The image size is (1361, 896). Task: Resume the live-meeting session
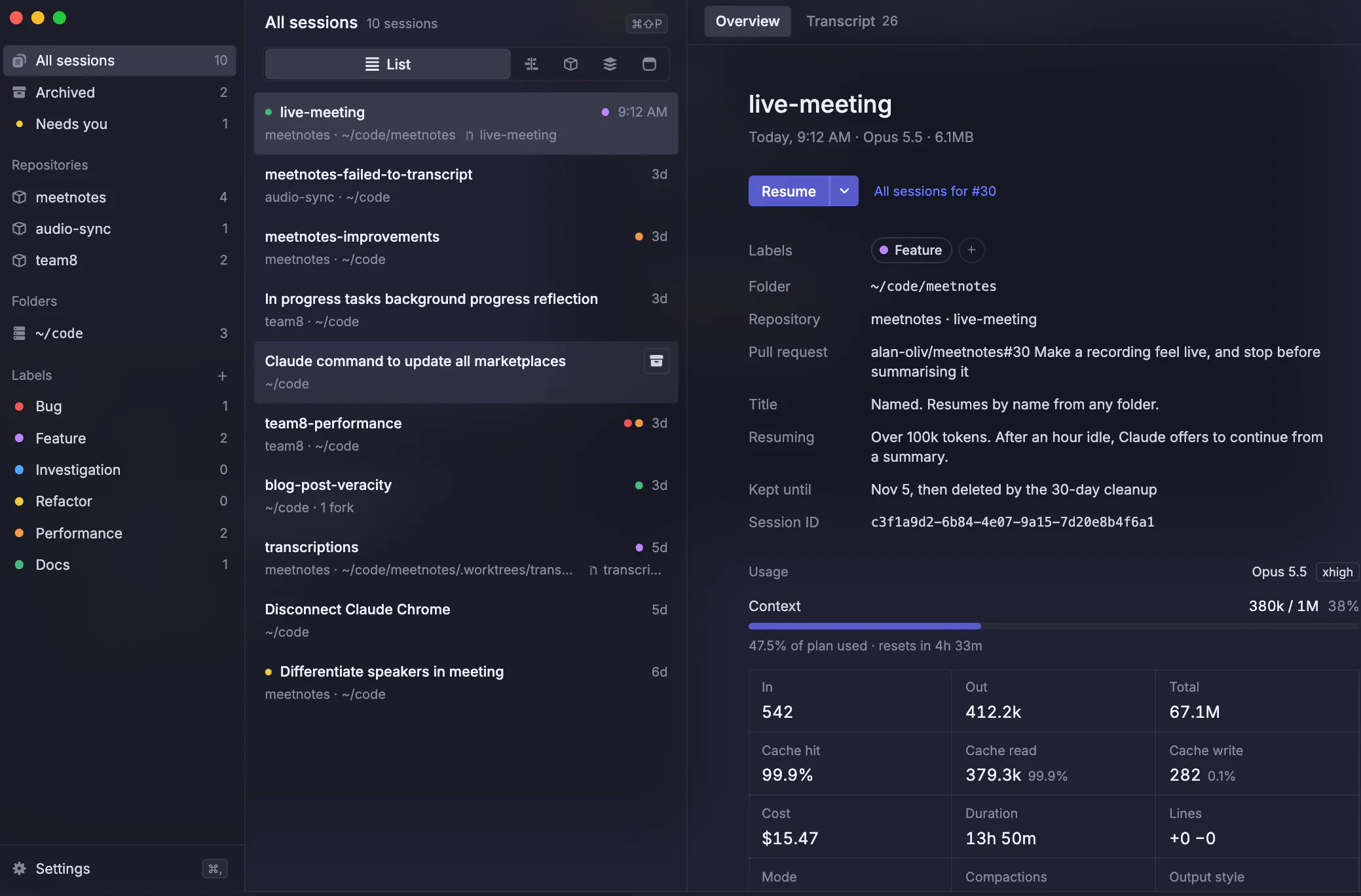click(789, 191)
